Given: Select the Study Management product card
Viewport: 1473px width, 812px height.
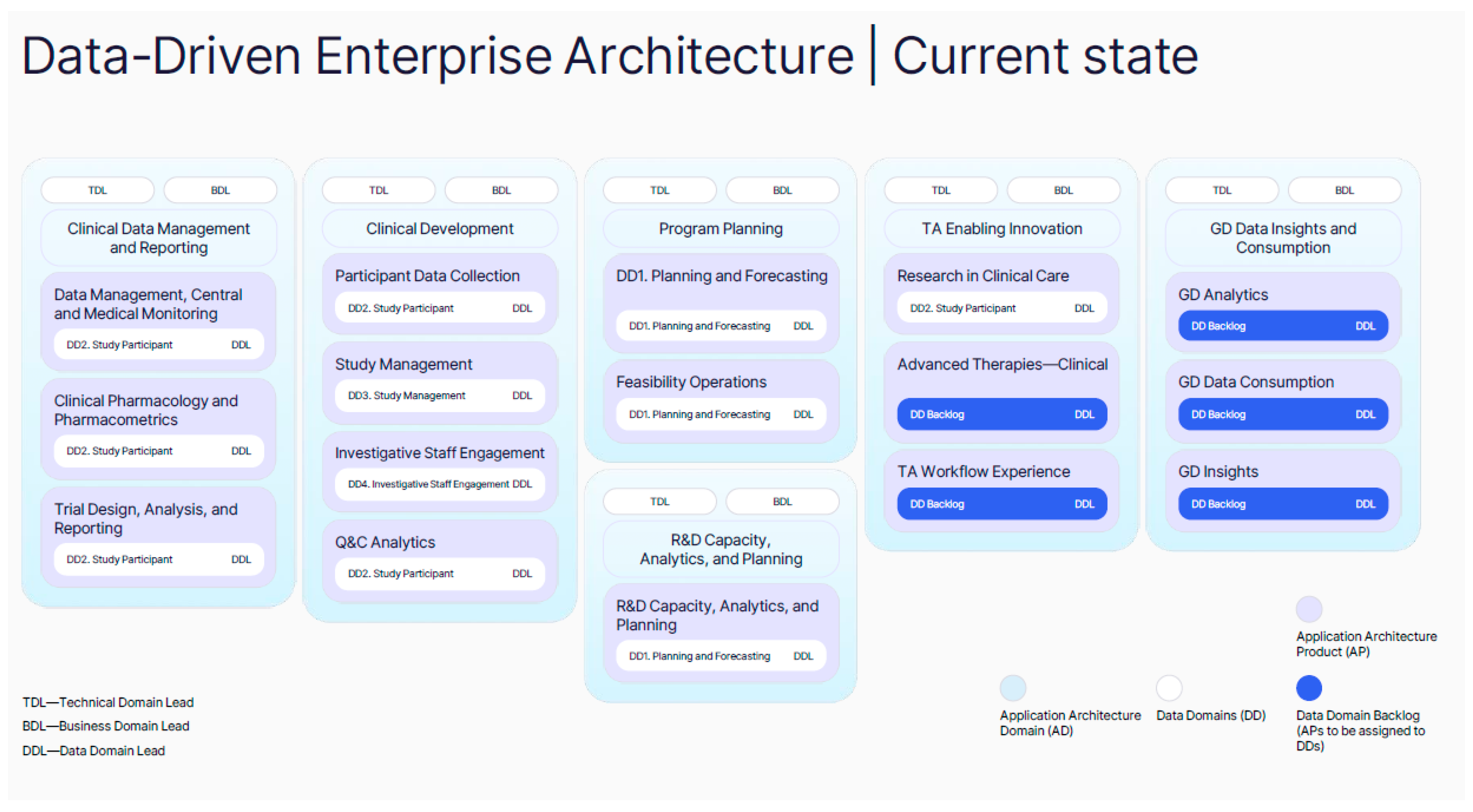Looking at the screenshot, I should tap(403, 364).
